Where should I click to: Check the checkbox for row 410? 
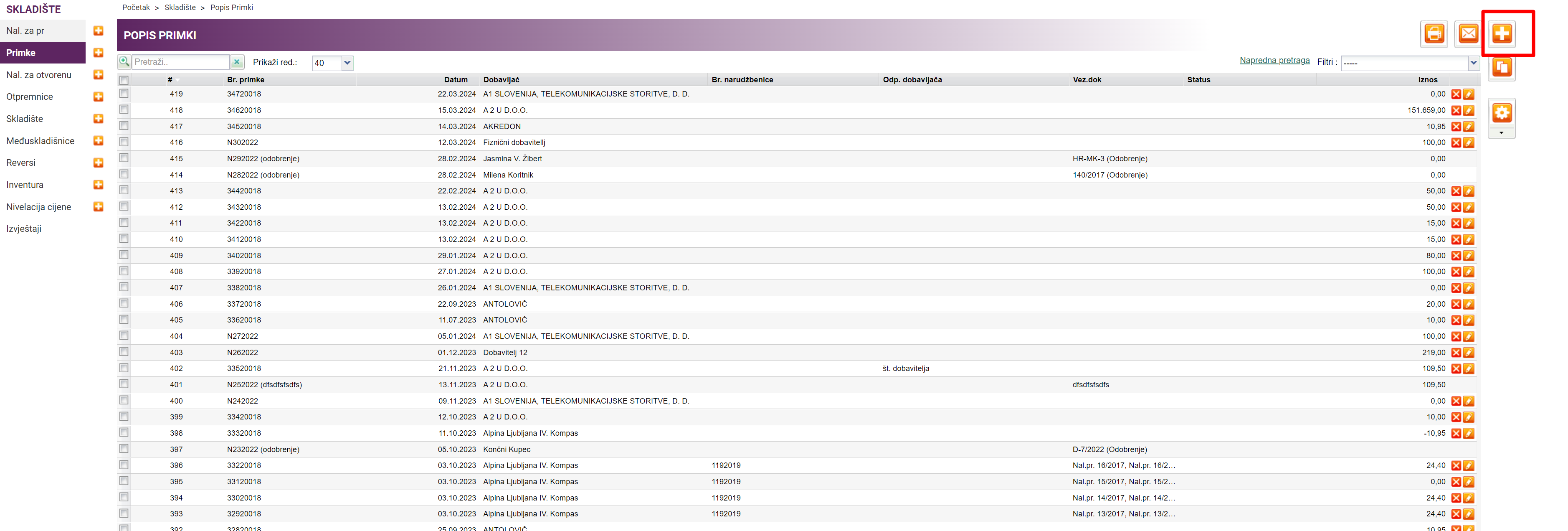(x=124, y=239)
